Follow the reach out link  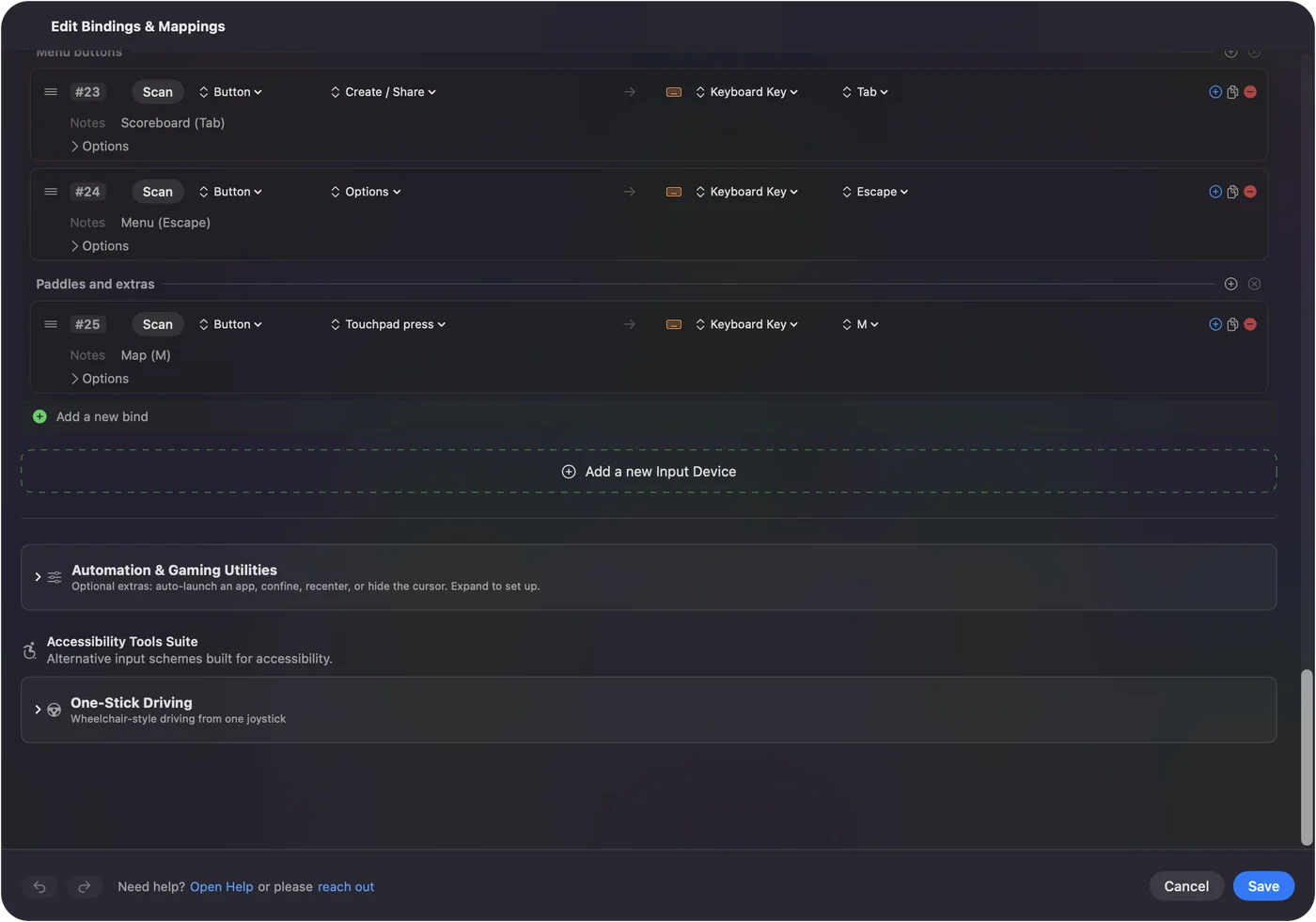tap(346, 887)
